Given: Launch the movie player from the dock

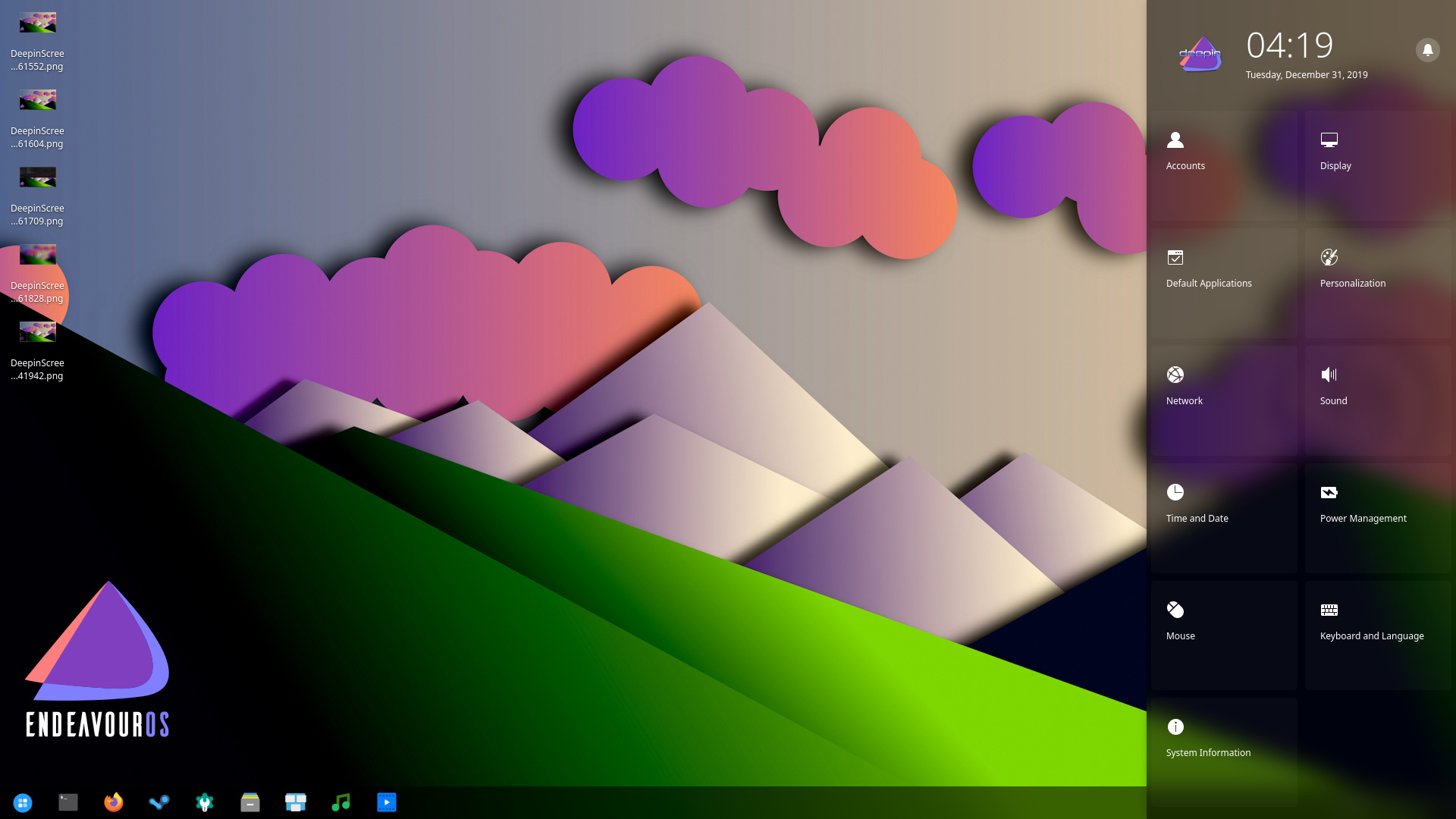Looking at the screenshot, I should coord(387,802).
